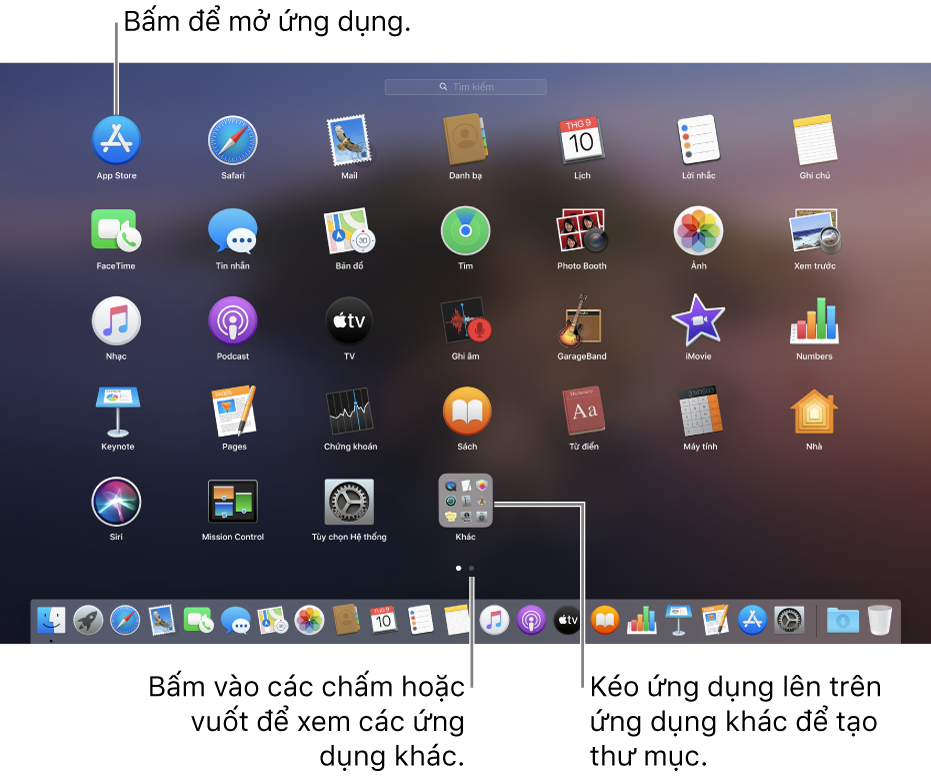Viewport: 931px width, 777px height.
Task: Launch Pages in the Launchpad grid
Action: coord(234,411)
